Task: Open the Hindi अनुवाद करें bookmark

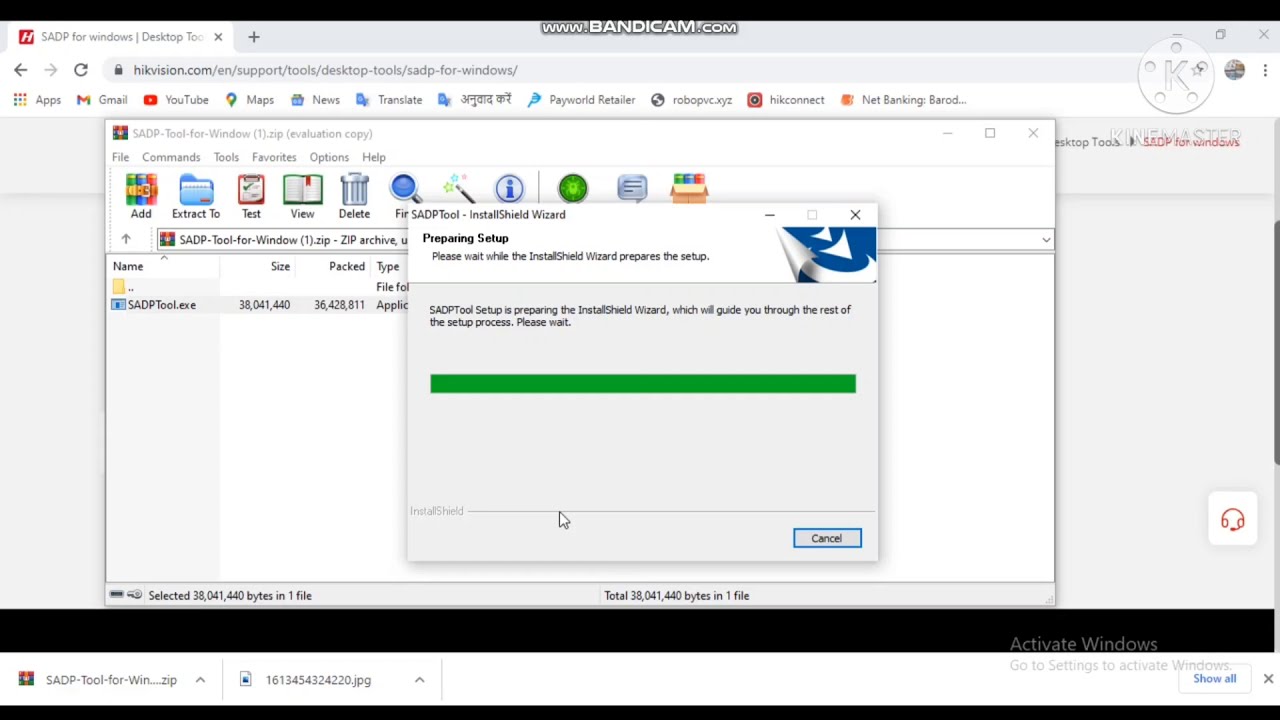Action: click(475, 100)
